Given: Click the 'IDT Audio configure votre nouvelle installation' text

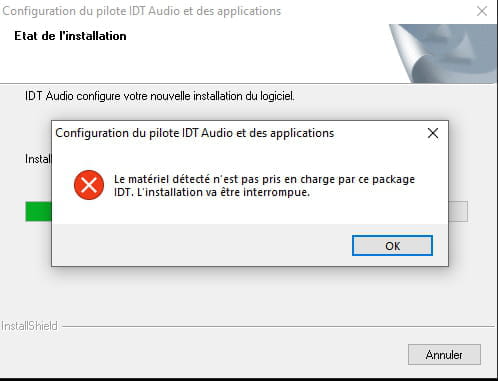Looking at the screenshot, I should [x=160, y=96].
